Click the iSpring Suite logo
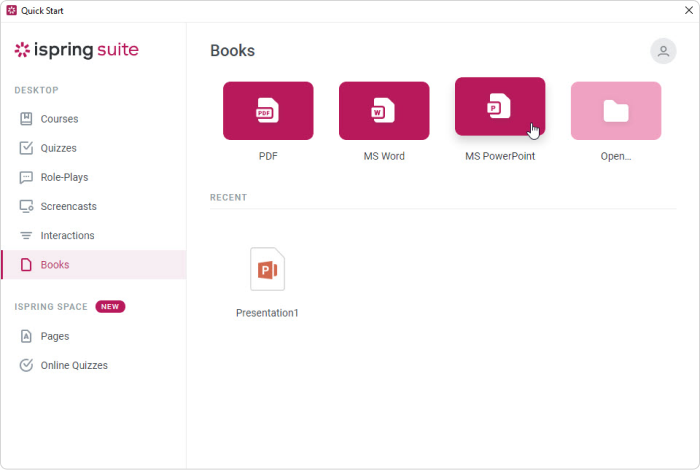This screenshot has height=470, width=700. (76, 50)
